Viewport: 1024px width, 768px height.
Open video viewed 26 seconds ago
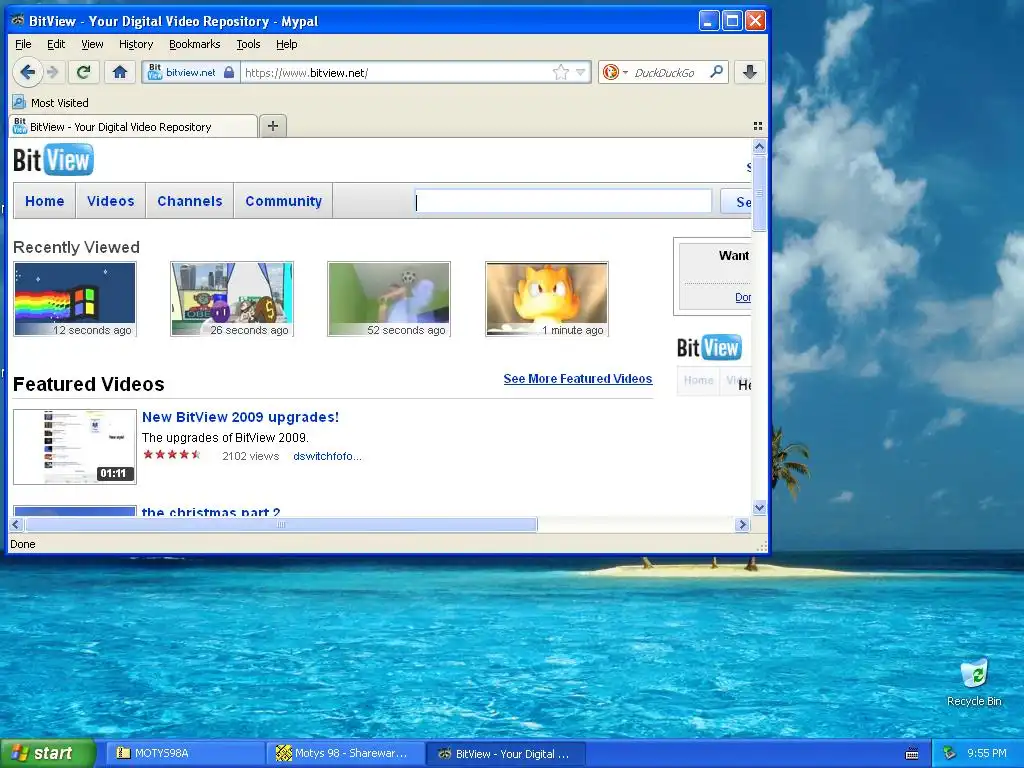click(x=232, y=299)
